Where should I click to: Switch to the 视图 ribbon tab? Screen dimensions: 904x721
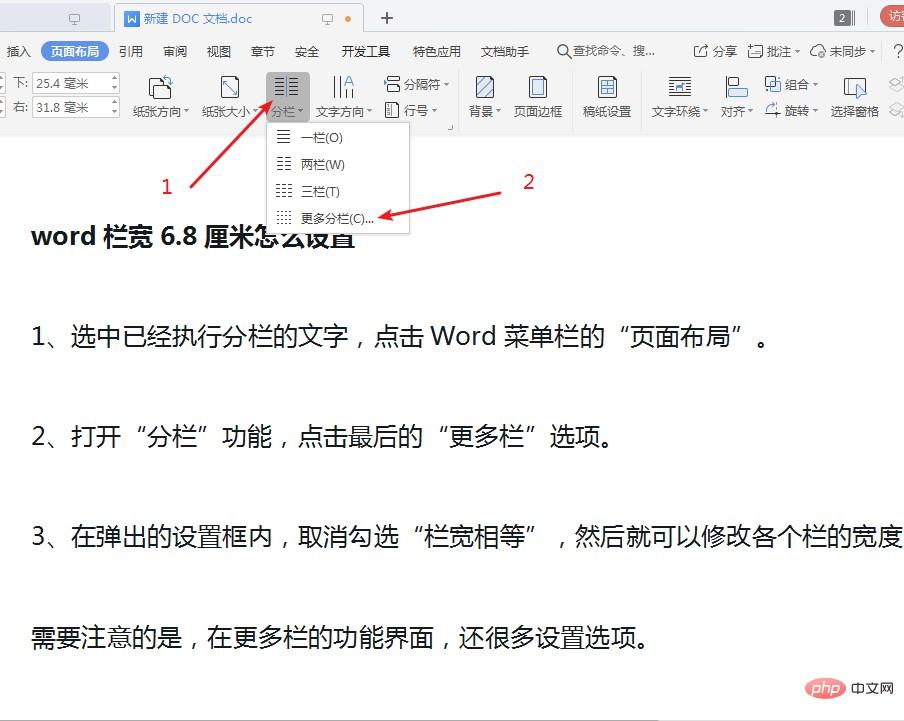coord(219,52)
